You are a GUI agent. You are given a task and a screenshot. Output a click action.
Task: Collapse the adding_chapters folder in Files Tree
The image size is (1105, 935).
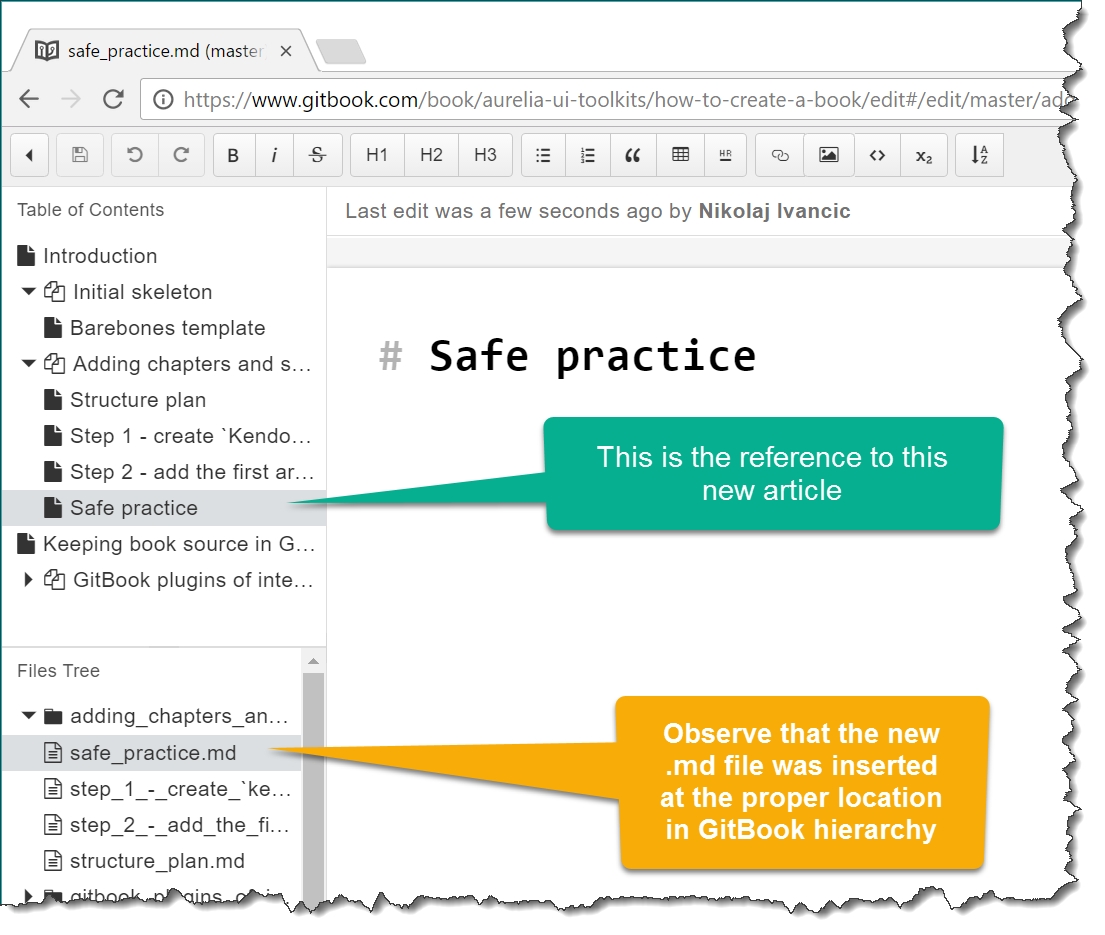pos(28,716)
